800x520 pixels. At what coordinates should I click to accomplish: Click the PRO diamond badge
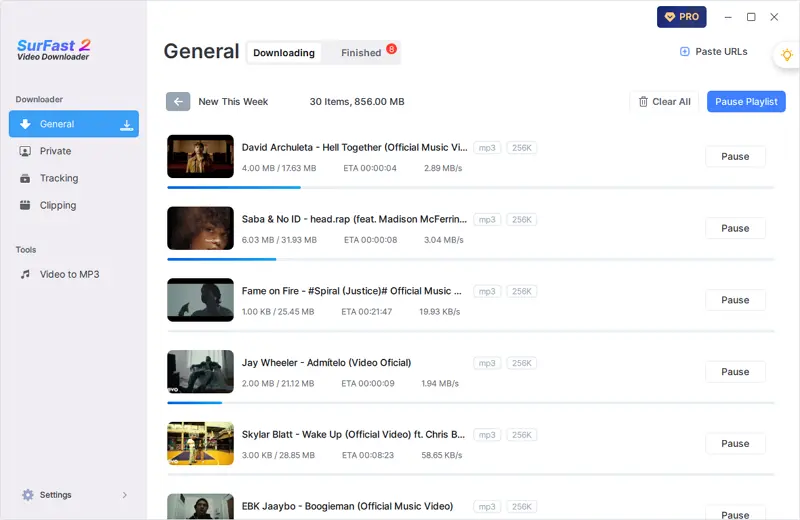pos(681,17)
